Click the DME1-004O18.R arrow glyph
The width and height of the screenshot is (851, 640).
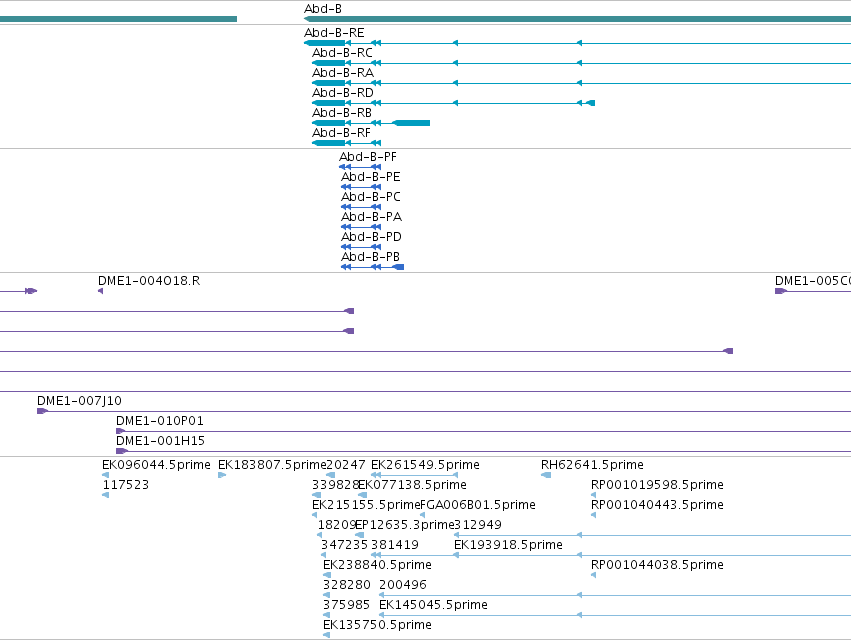click(x=100, y=292)
